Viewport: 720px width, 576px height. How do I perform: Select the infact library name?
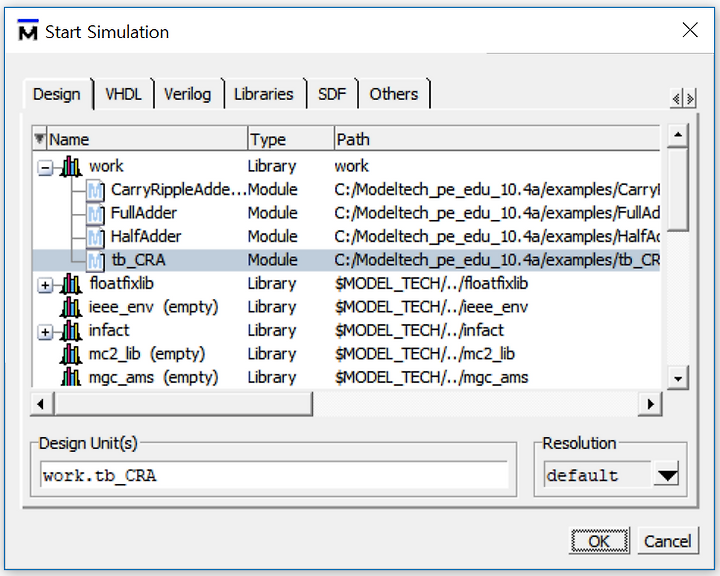coord(109,331)
